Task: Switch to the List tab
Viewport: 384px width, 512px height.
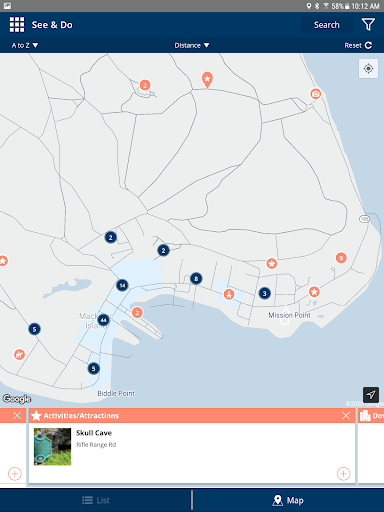Action: click(x=96, y=500)
